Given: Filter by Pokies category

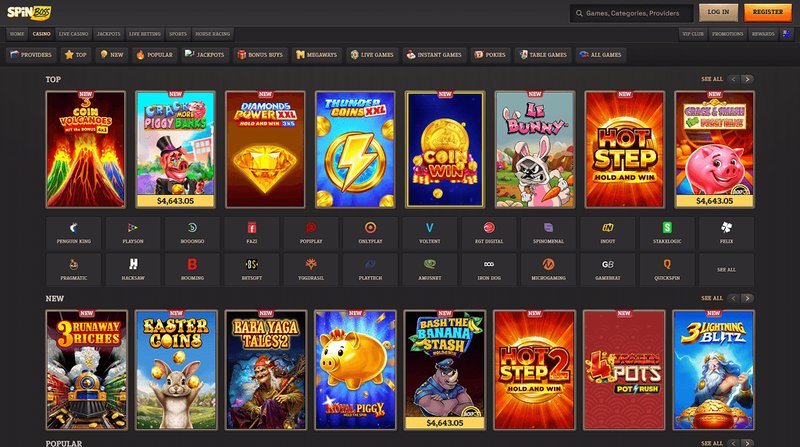Looking at the screenshot, I should point(490,55).
